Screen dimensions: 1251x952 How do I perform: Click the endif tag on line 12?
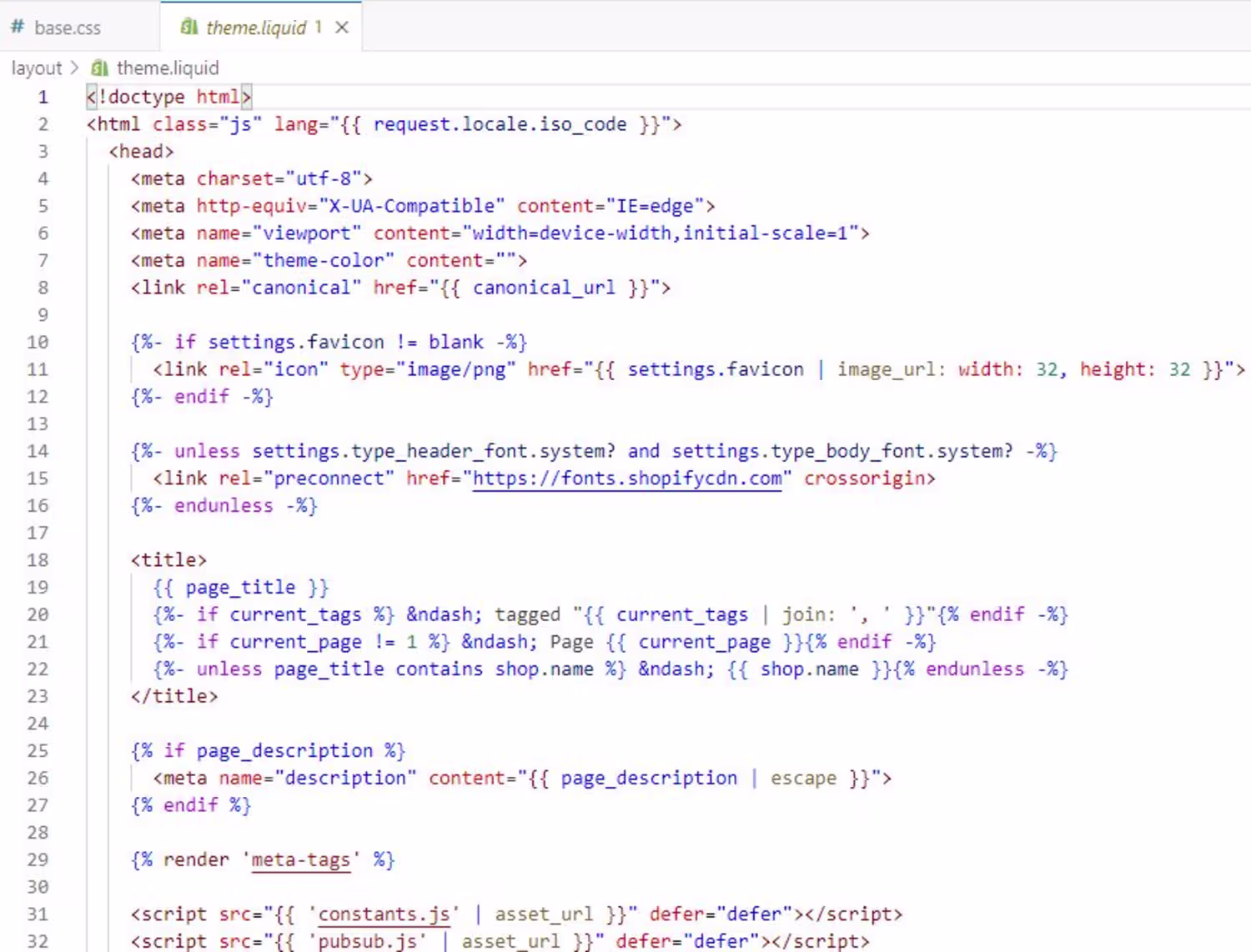[x=201, y=397]
